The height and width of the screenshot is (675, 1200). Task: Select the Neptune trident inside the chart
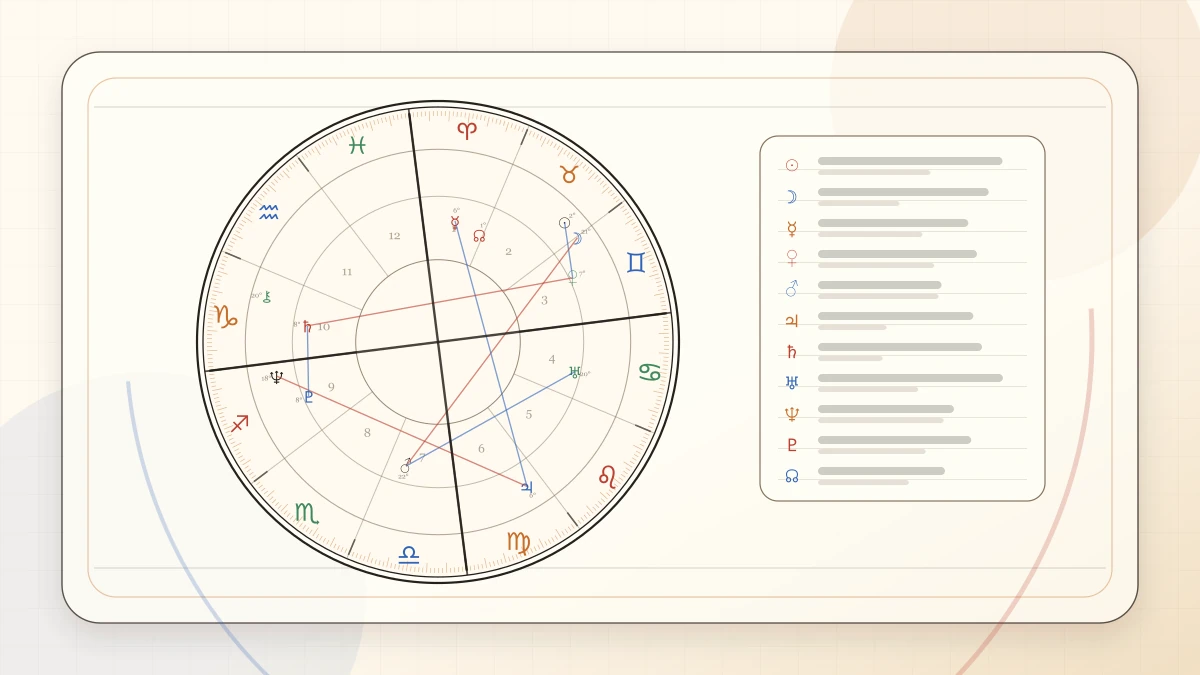[x=276, y=377]
